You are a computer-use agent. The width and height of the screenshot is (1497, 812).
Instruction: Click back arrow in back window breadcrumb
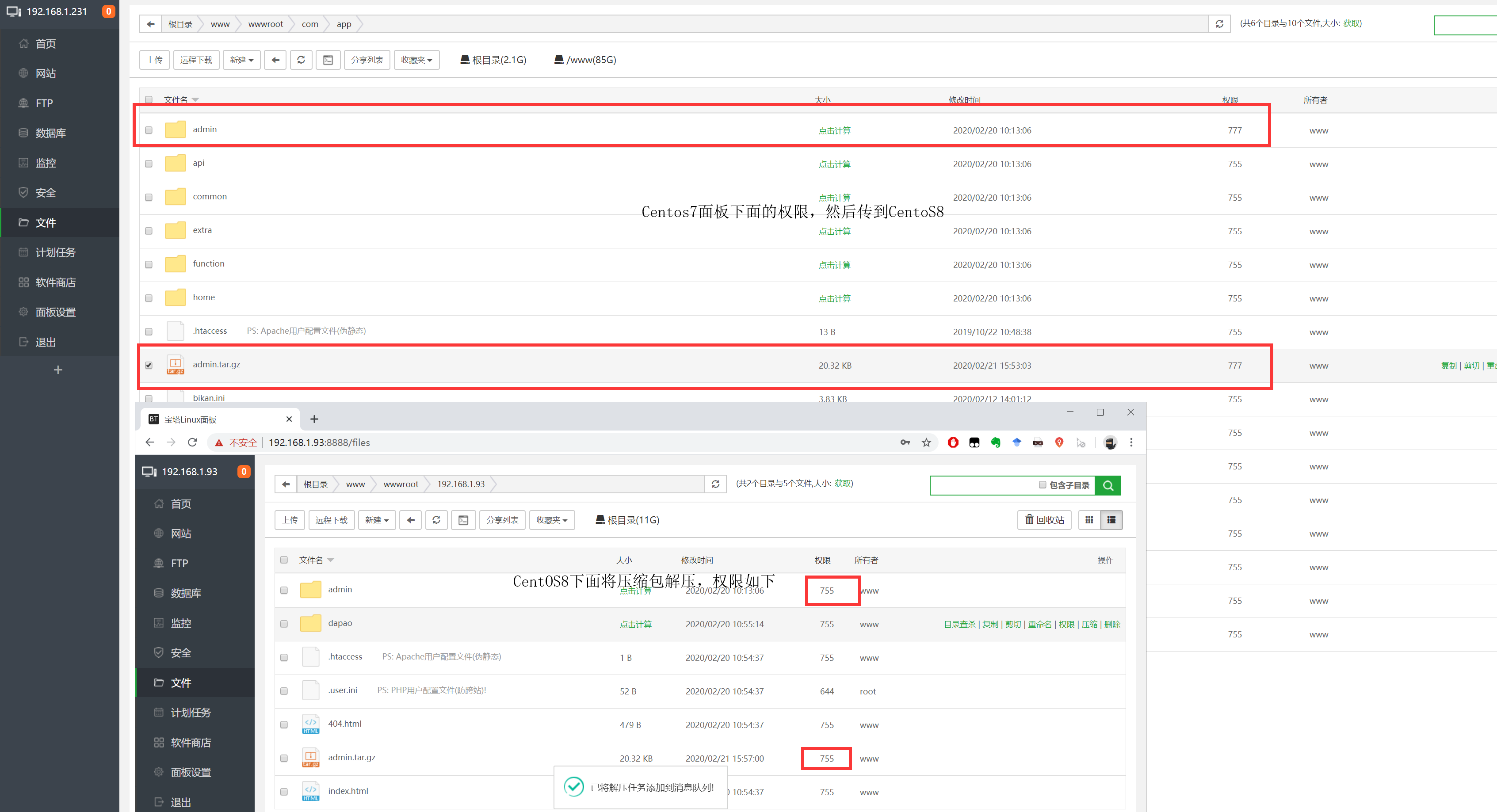[150, 24]
